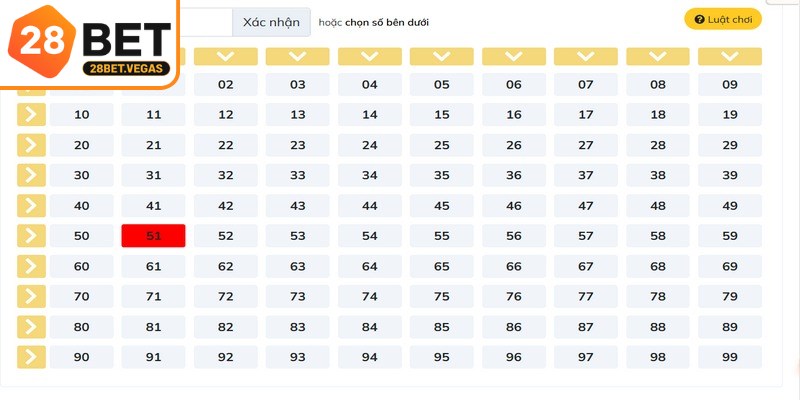The width and height of the screenshot is (800, 400).
Task: Open the Luật chơi rules button
Action: tap(723, 20)
